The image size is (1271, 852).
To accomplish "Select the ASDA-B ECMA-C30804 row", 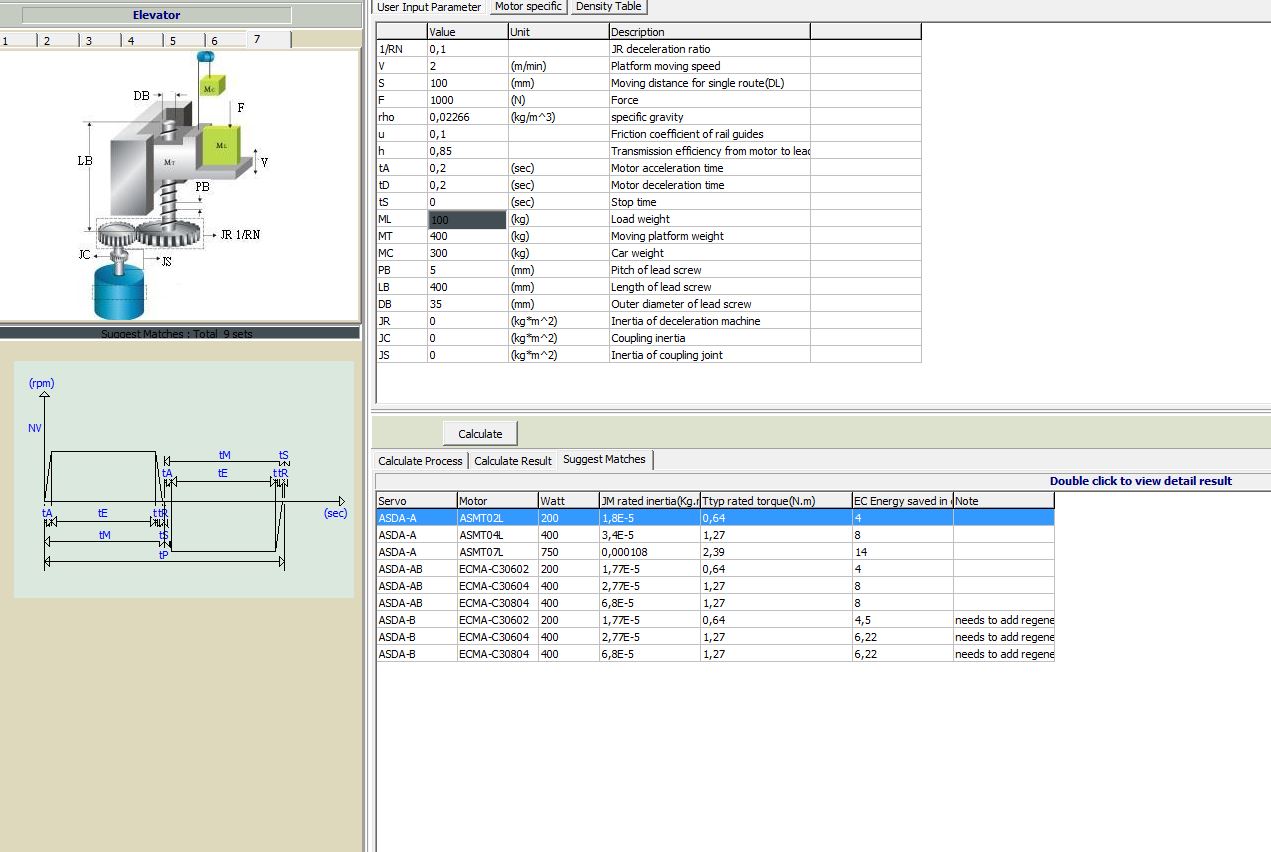I will click(x=715, y=654).
